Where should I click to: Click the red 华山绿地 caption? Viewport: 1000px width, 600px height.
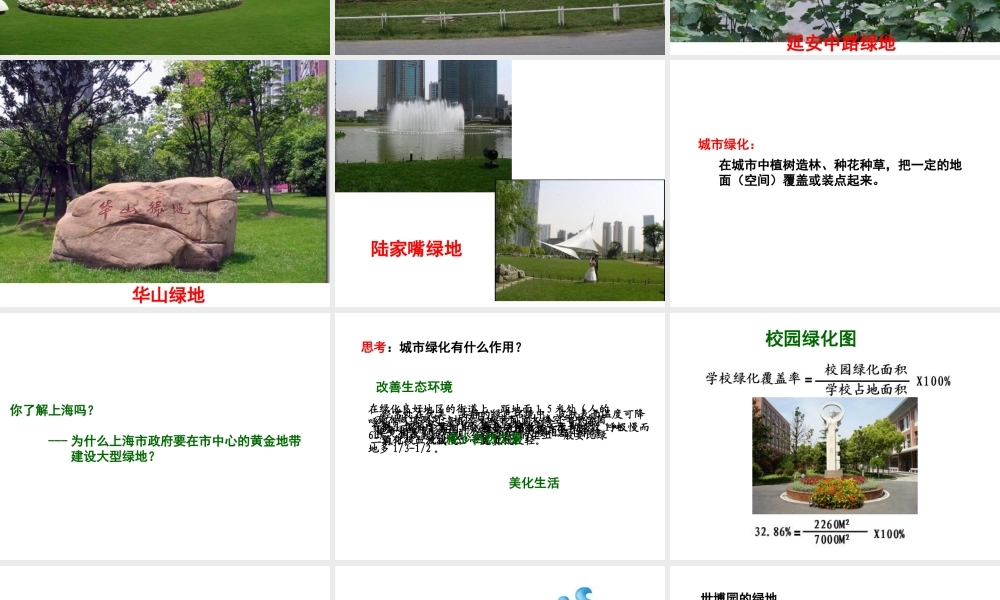click(x=168, y=295)
